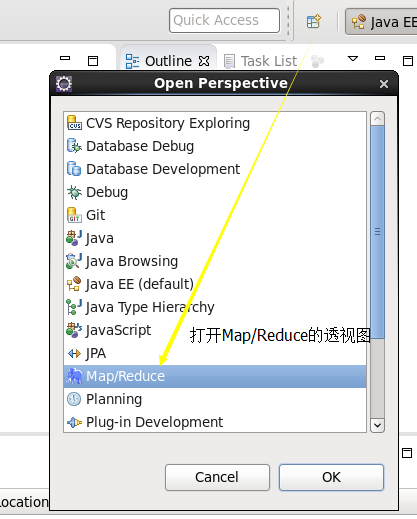Click the perspective list scrollbar thumb
Image resolution: width=417 pixels, height=519 pixels.
click(x=377, y=232)
